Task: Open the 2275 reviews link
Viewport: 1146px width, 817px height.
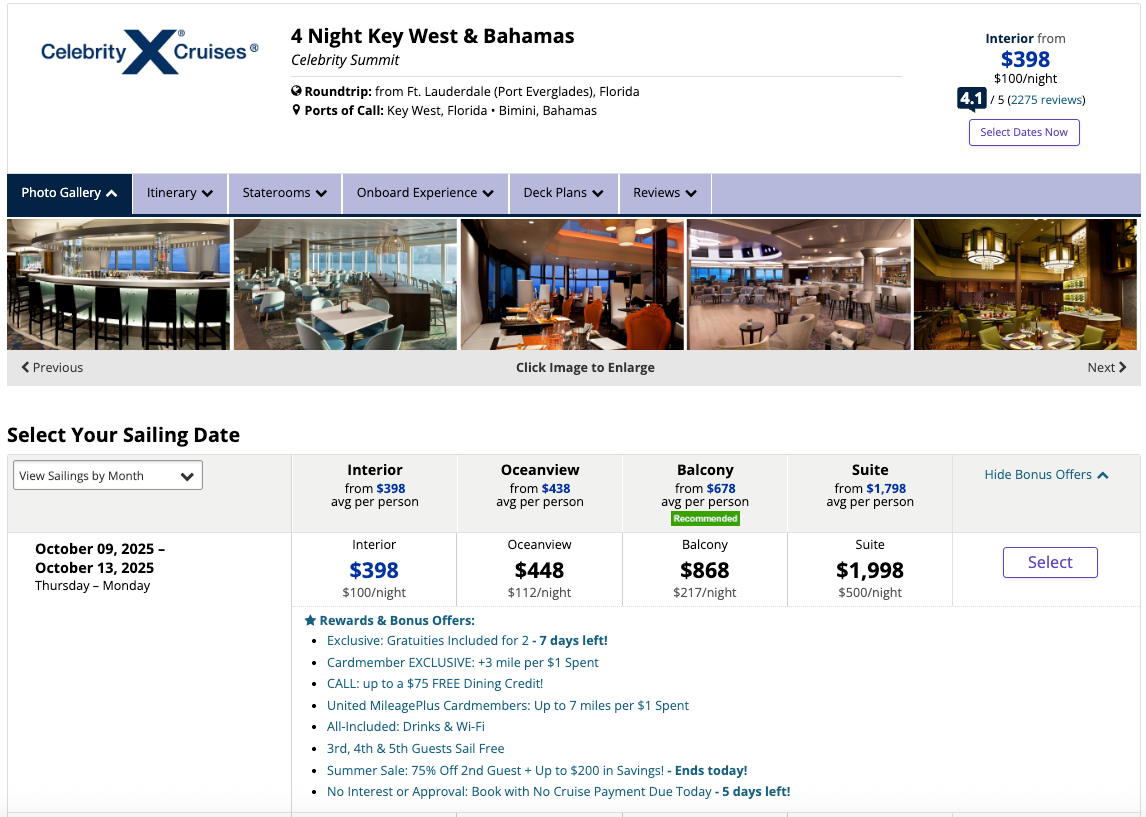Action: (1047, 100)
